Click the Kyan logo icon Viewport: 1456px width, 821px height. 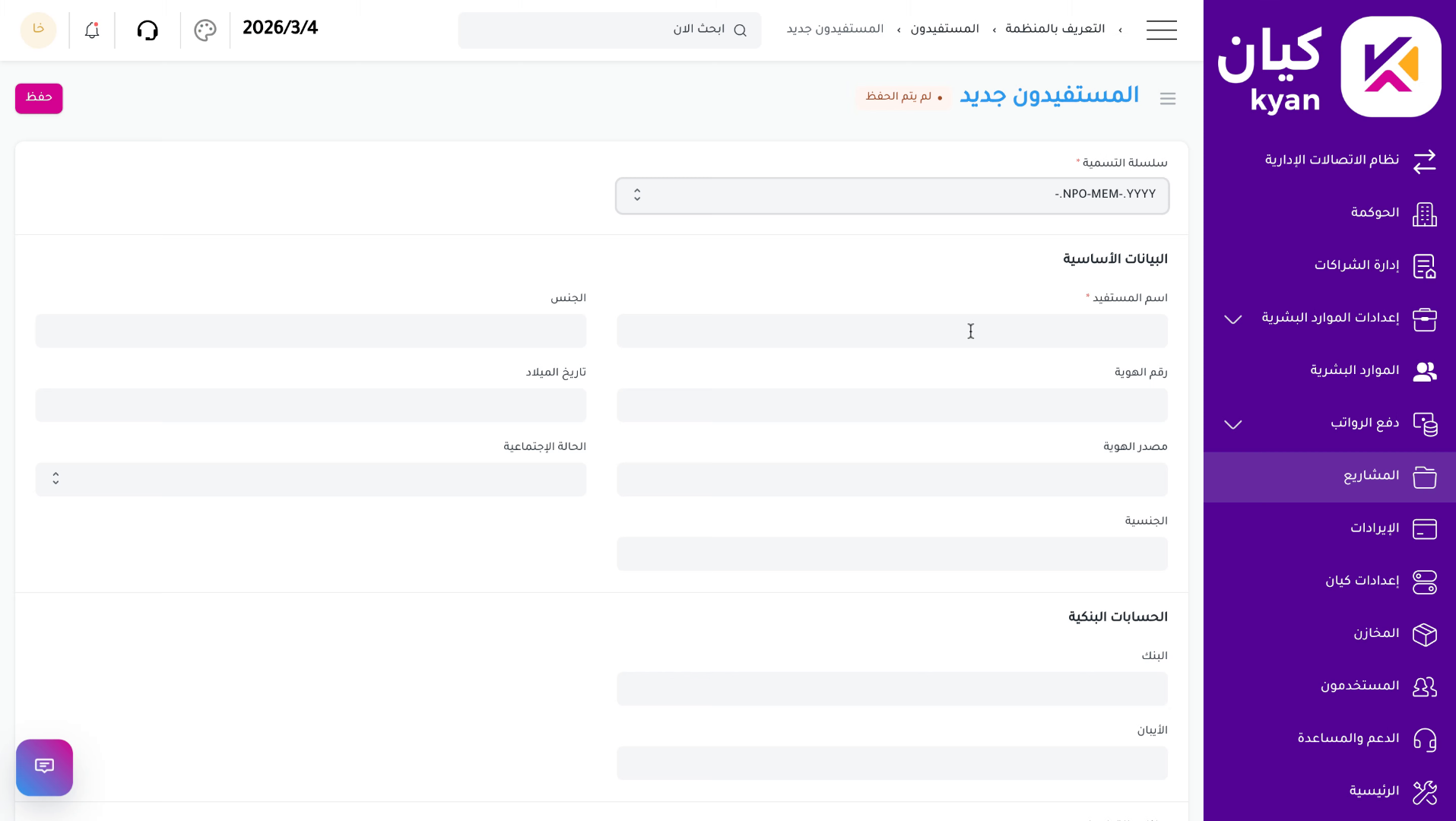click(1390, 65)
